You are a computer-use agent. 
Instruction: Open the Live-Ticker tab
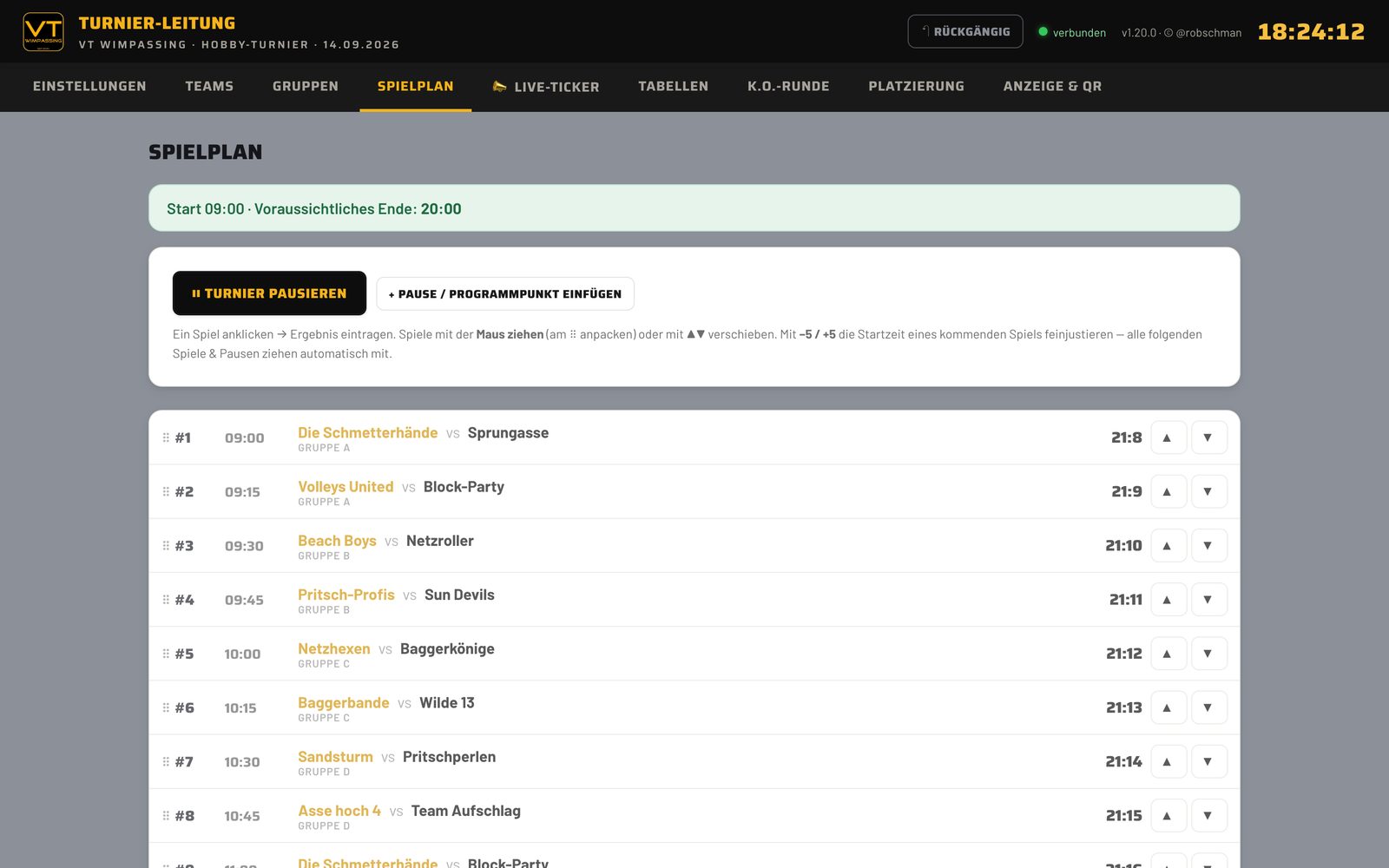[545, 86]
